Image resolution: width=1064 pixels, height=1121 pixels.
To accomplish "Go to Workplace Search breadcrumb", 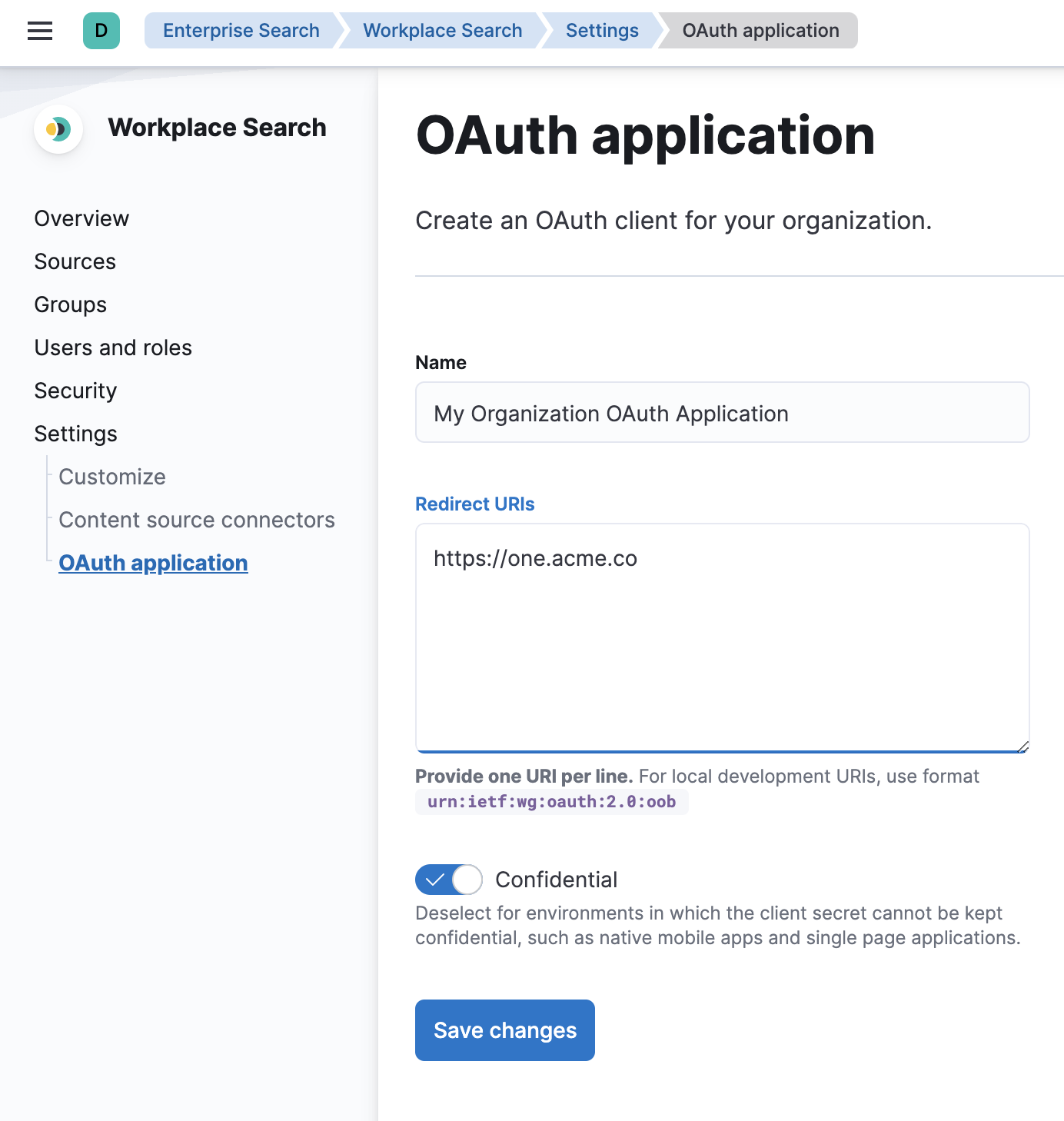I will click(x=442, y=31).
